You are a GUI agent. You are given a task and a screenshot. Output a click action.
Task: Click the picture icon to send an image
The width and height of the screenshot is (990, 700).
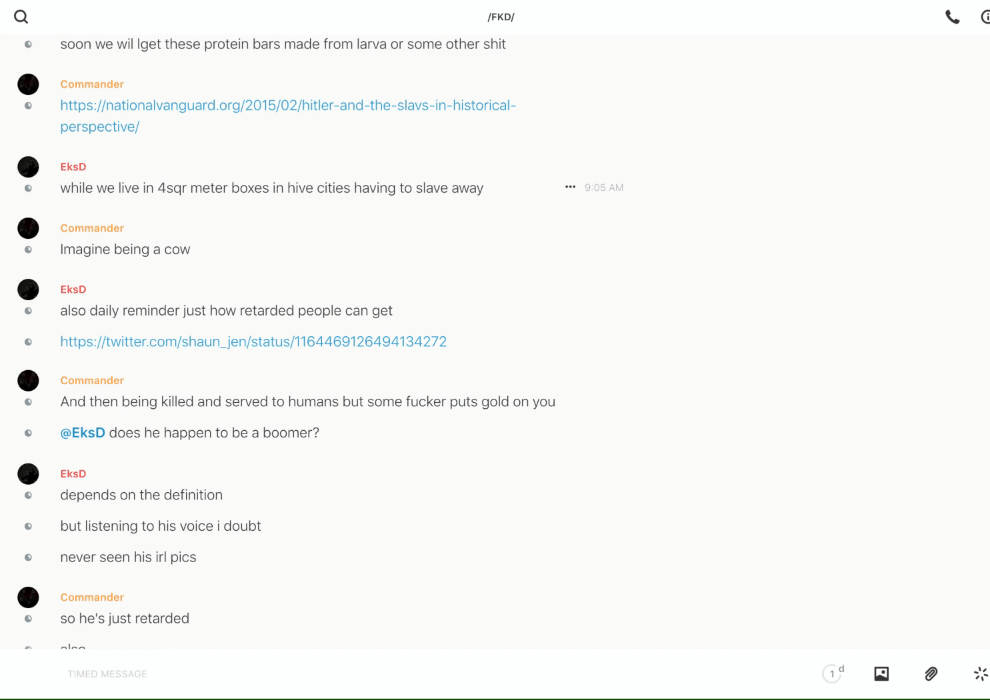(881, 674)
